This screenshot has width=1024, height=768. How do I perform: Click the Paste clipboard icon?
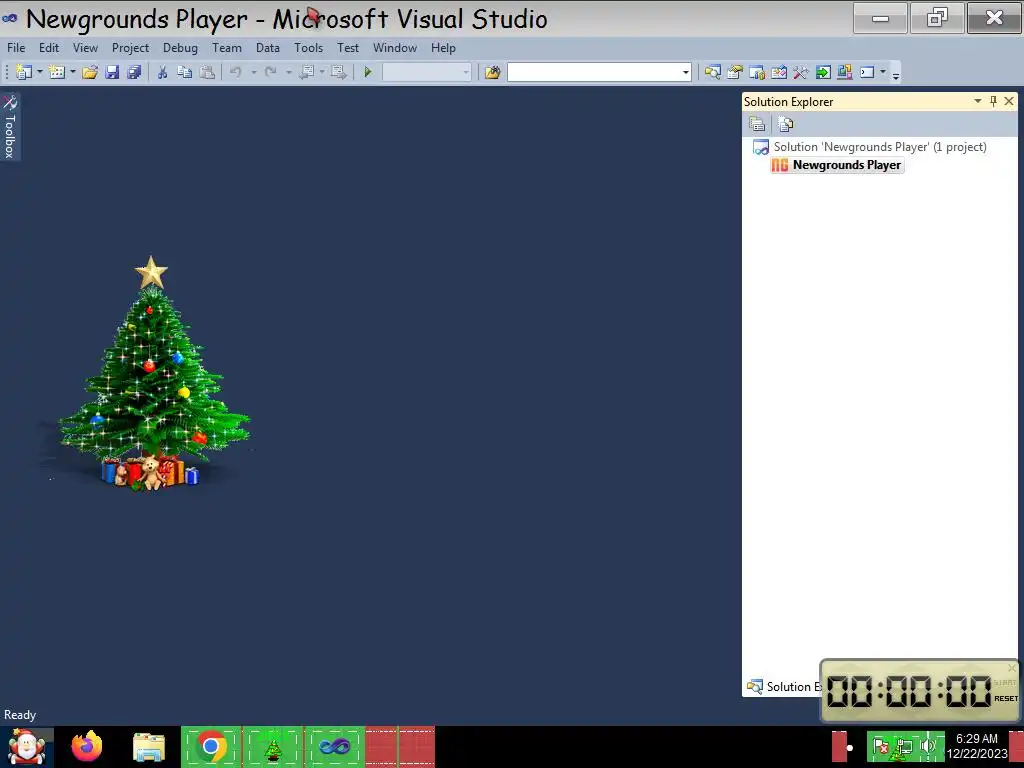tap(207, 72)
